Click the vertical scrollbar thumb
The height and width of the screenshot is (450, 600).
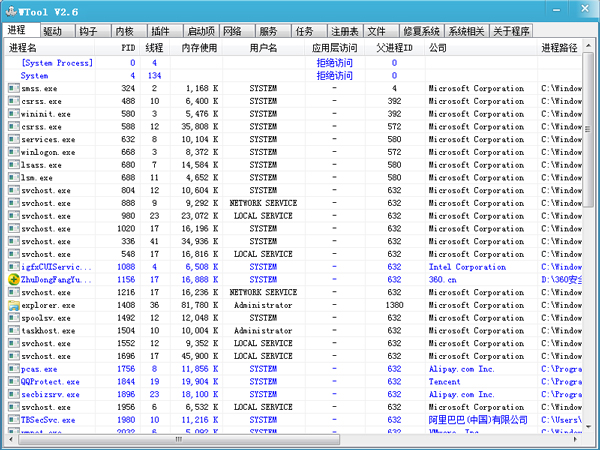588,129
